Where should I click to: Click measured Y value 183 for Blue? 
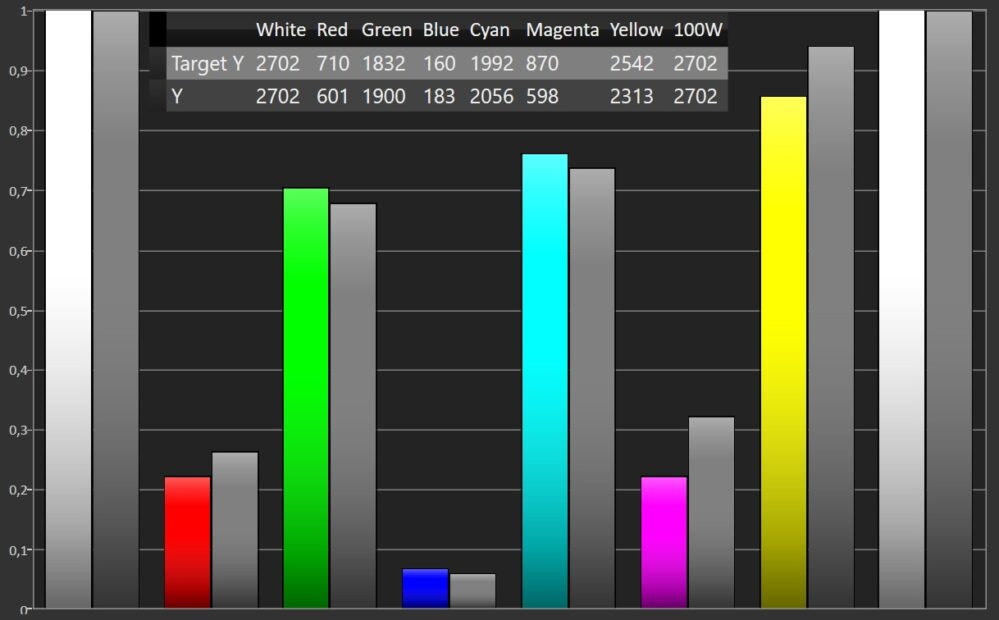pyautogui.click(x=439, y=96)
